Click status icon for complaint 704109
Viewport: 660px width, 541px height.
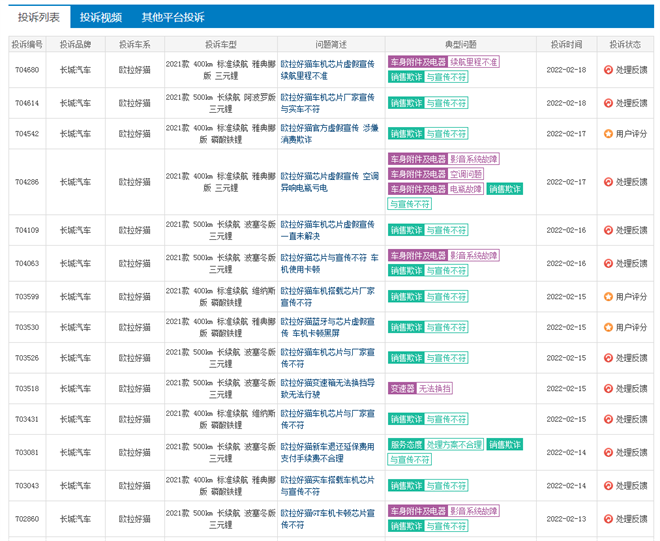608,230
